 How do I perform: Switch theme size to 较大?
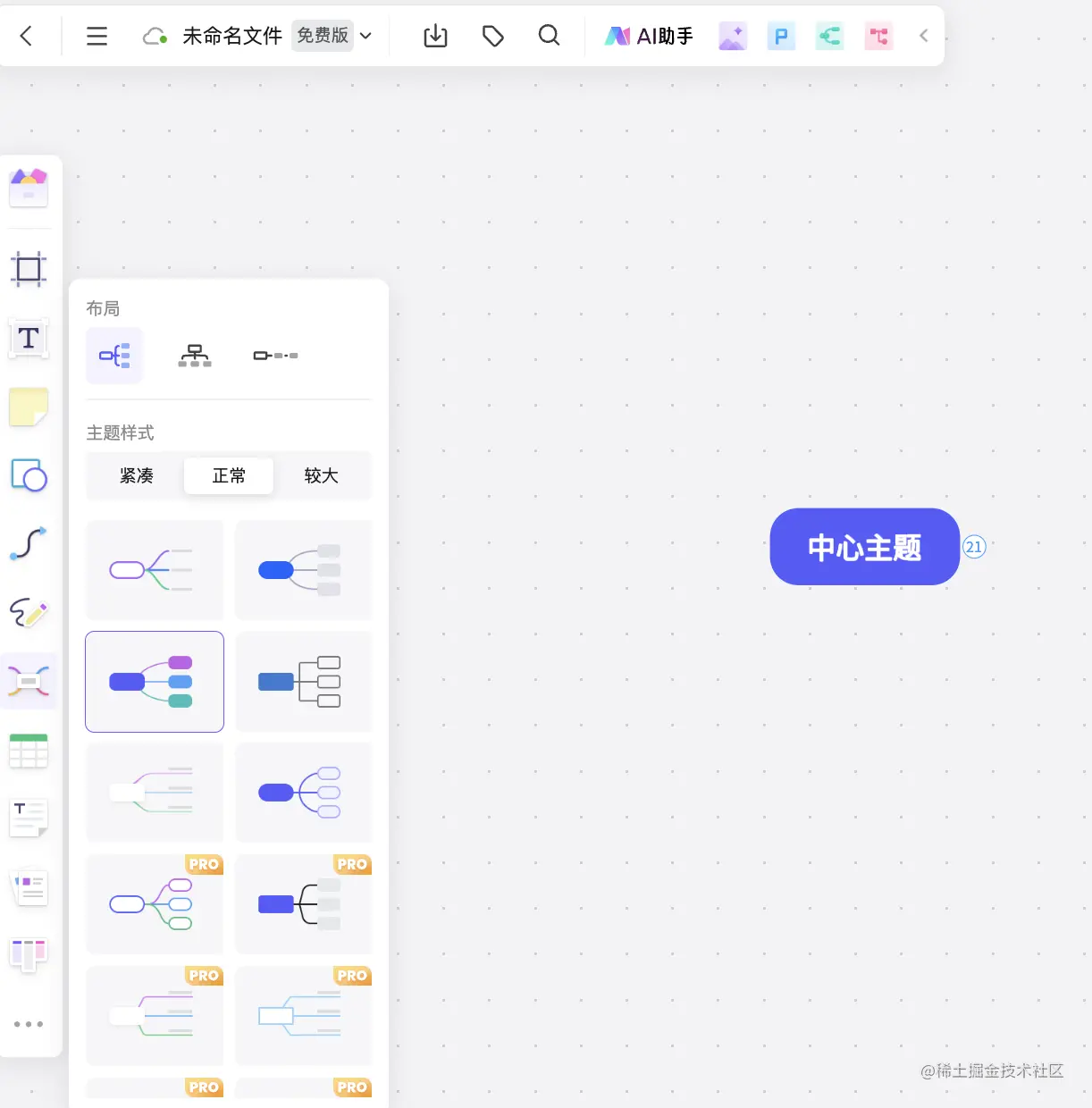tap(321, 476)
